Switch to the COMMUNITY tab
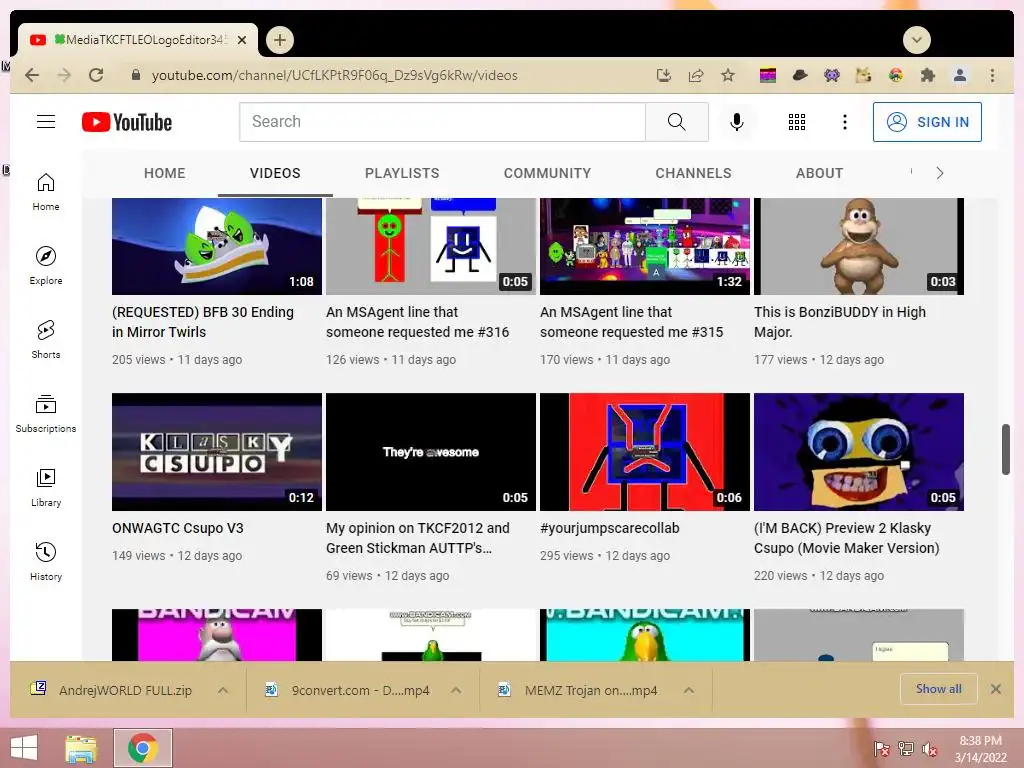Viewport: 1024px width, 768px height. 547,173
